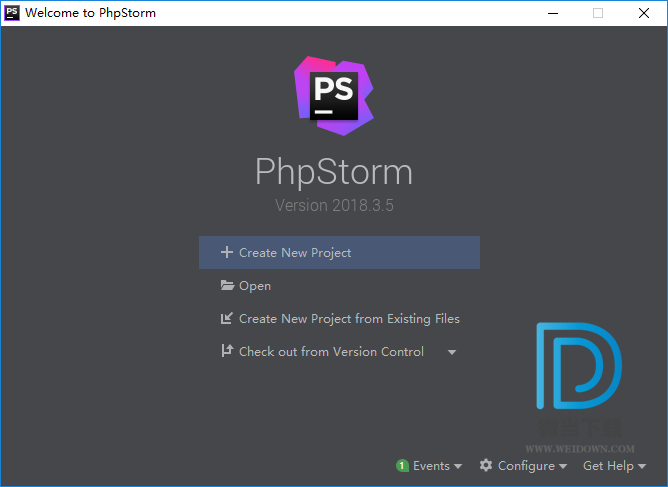Choose the Open project label
This screenshot has height=487, width=668.
[x=255, y=286]
